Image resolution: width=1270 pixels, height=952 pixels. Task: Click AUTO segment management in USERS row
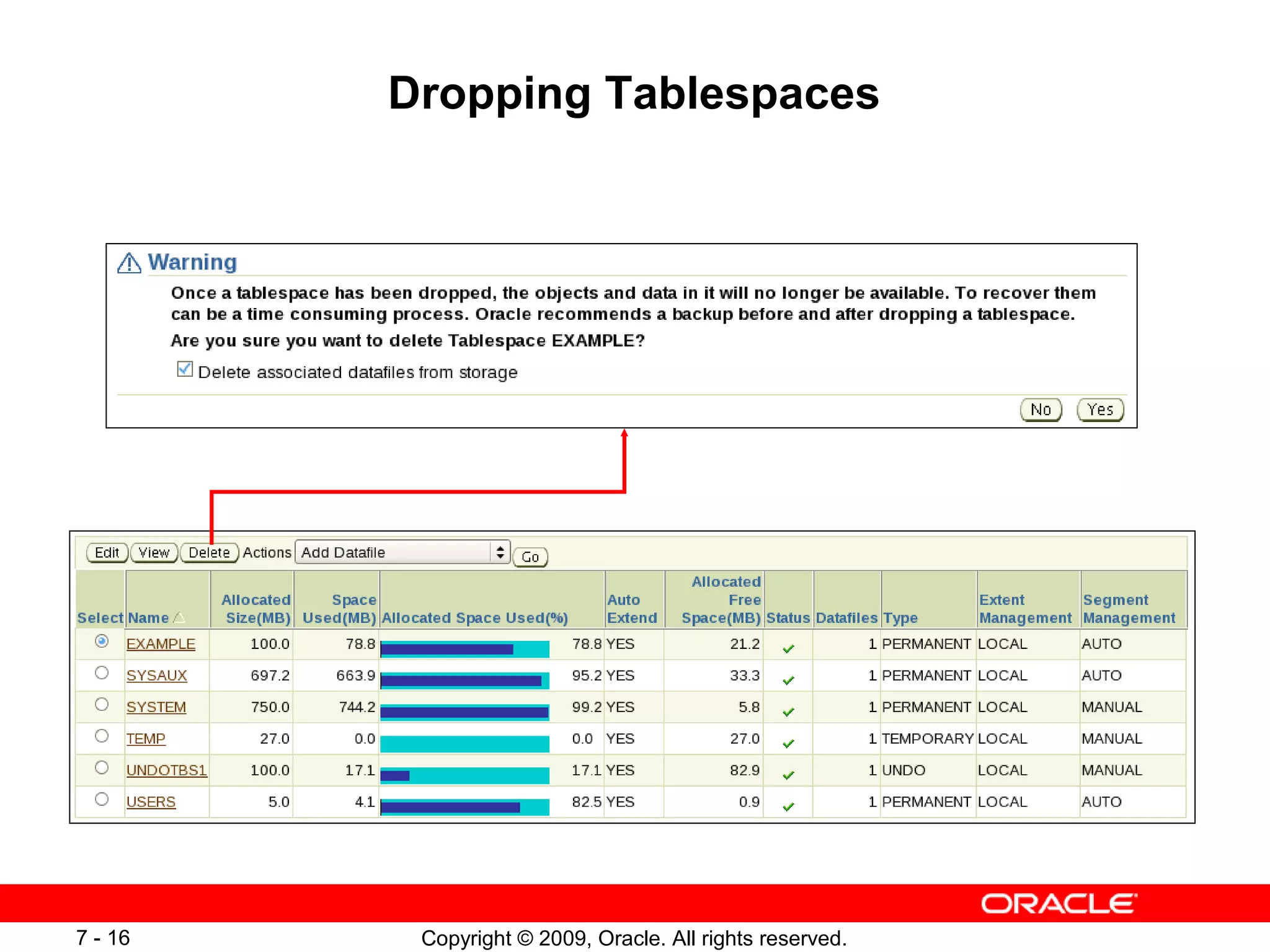(1101, 802)
